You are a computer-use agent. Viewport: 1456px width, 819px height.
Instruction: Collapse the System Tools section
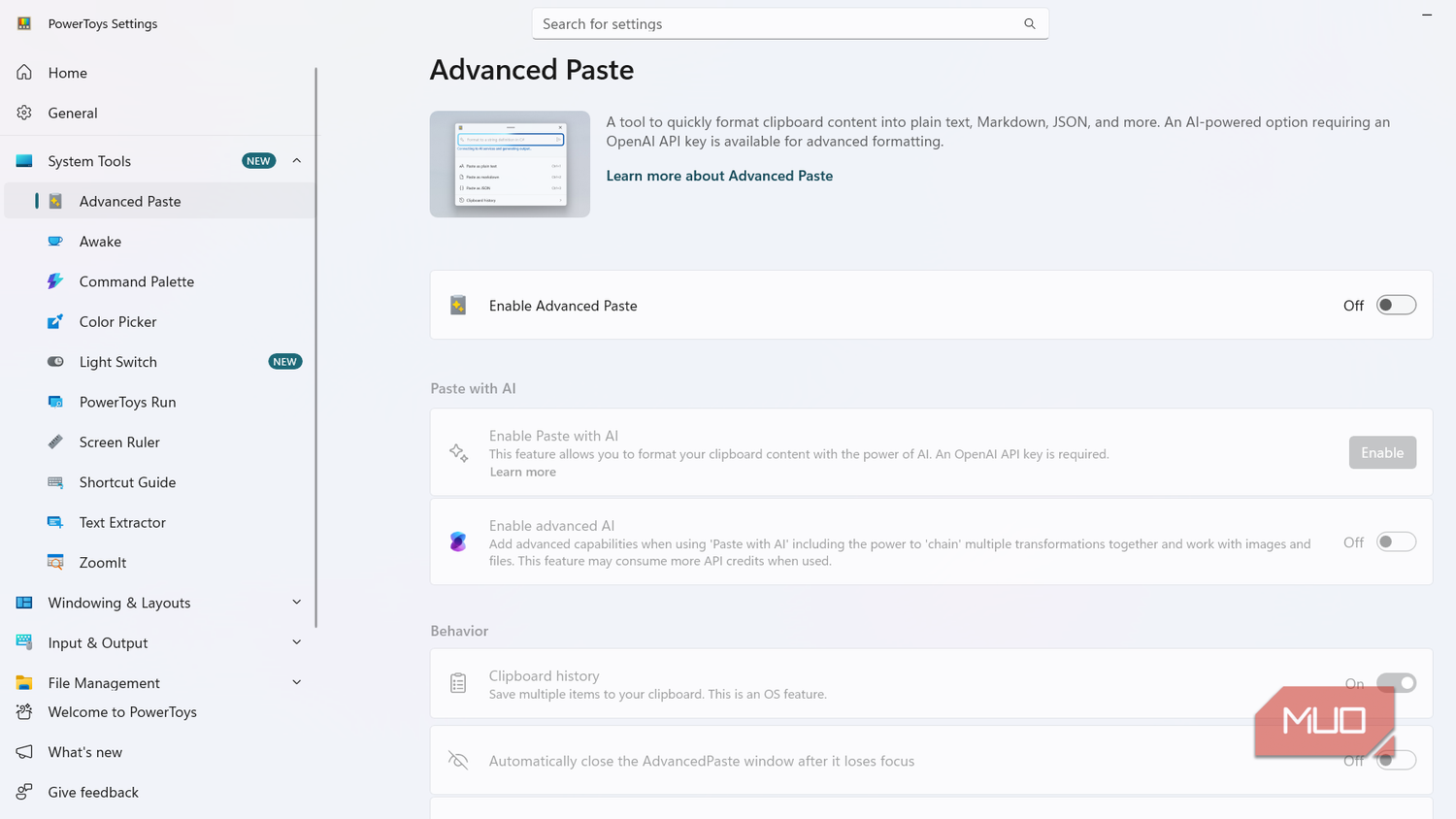[x=297, y=161]
